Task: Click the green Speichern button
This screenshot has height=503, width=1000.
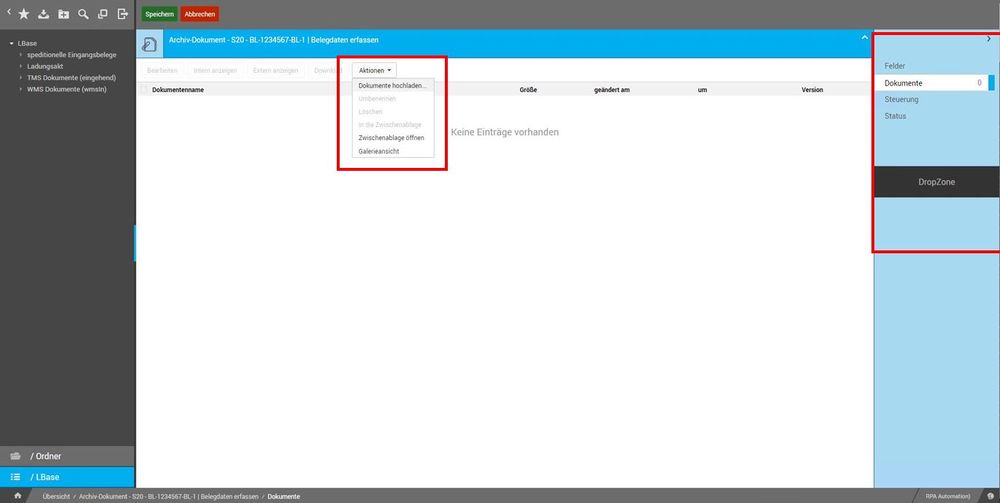Action: (159, 14)
